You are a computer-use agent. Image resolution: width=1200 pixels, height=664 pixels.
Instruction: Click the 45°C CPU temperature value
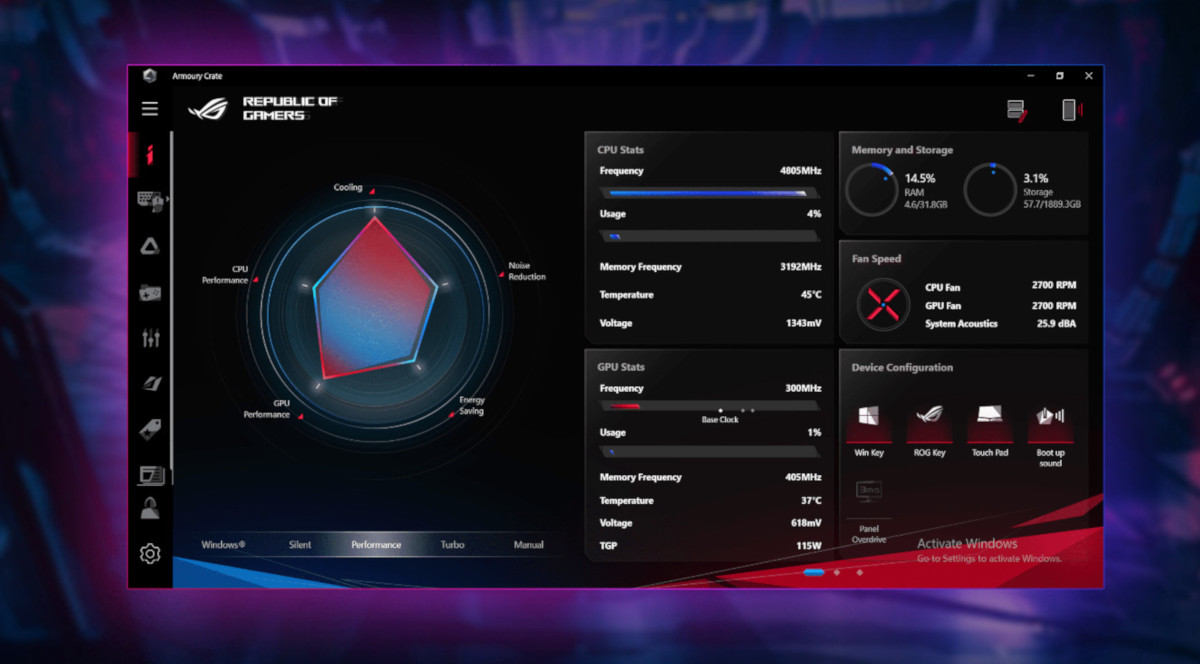pyautogui.click(x=810, y=295)
